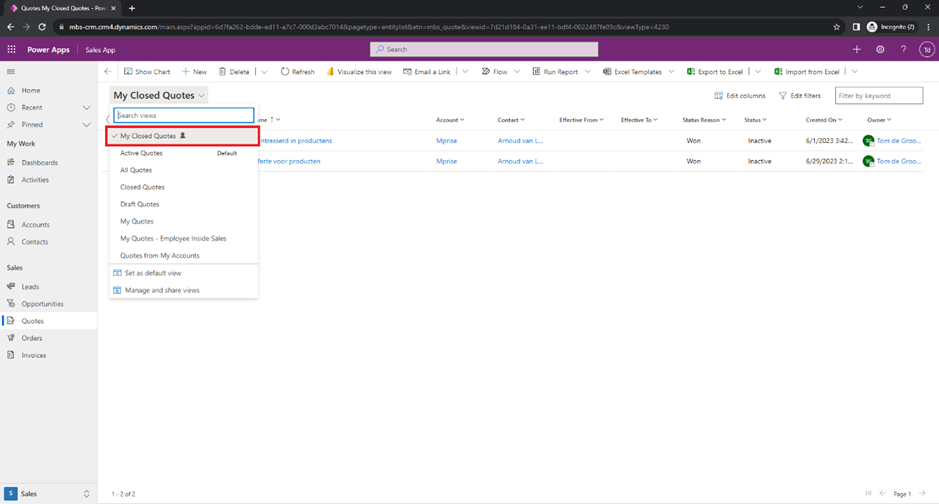Viewport: 939px width, 504px height.
Task: Open the Account column header menu
Action: pyautogui.click(x=450, y=120)
